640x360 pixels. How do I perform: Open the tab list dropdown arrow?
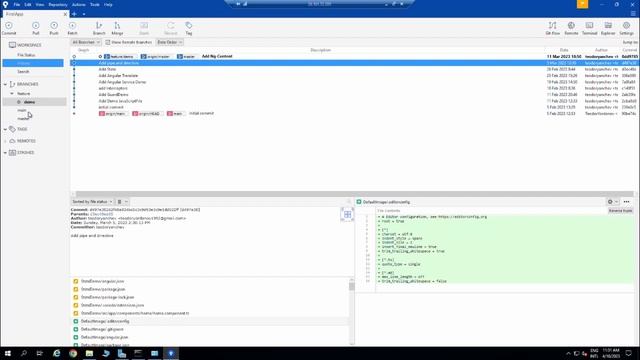(84, 14)
